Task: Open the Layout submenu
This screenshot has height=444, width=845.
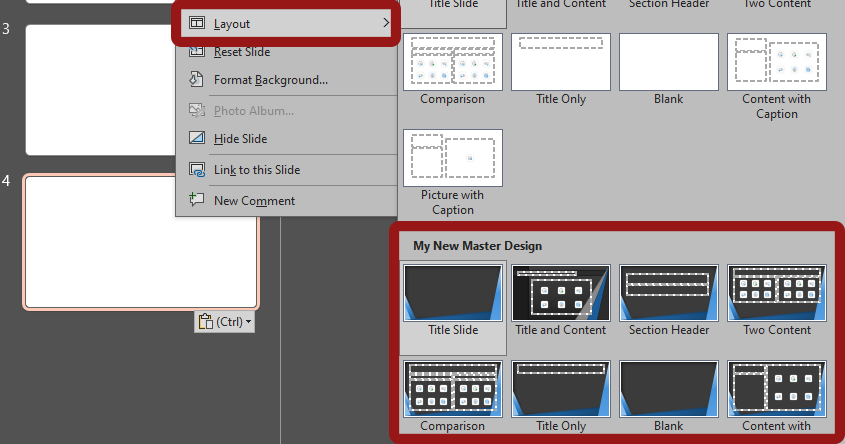Action: (x=286, y=23)
